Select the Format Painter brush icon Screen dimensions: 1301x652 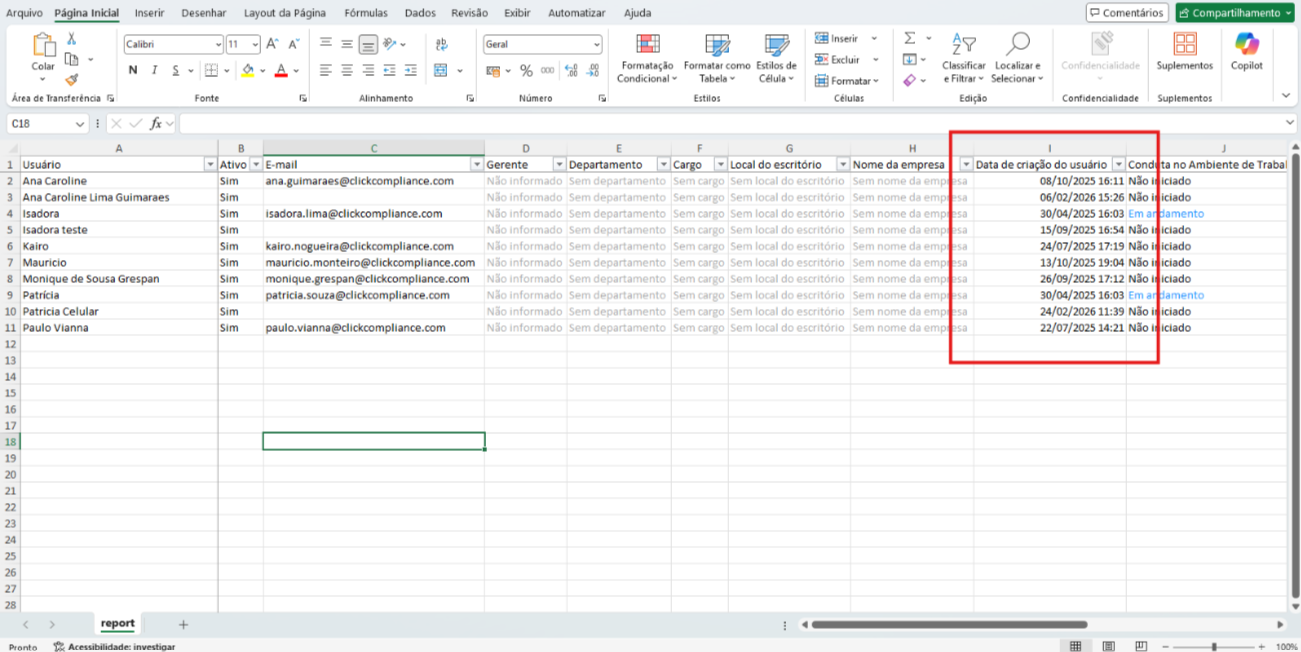click(x=72, y=79)
